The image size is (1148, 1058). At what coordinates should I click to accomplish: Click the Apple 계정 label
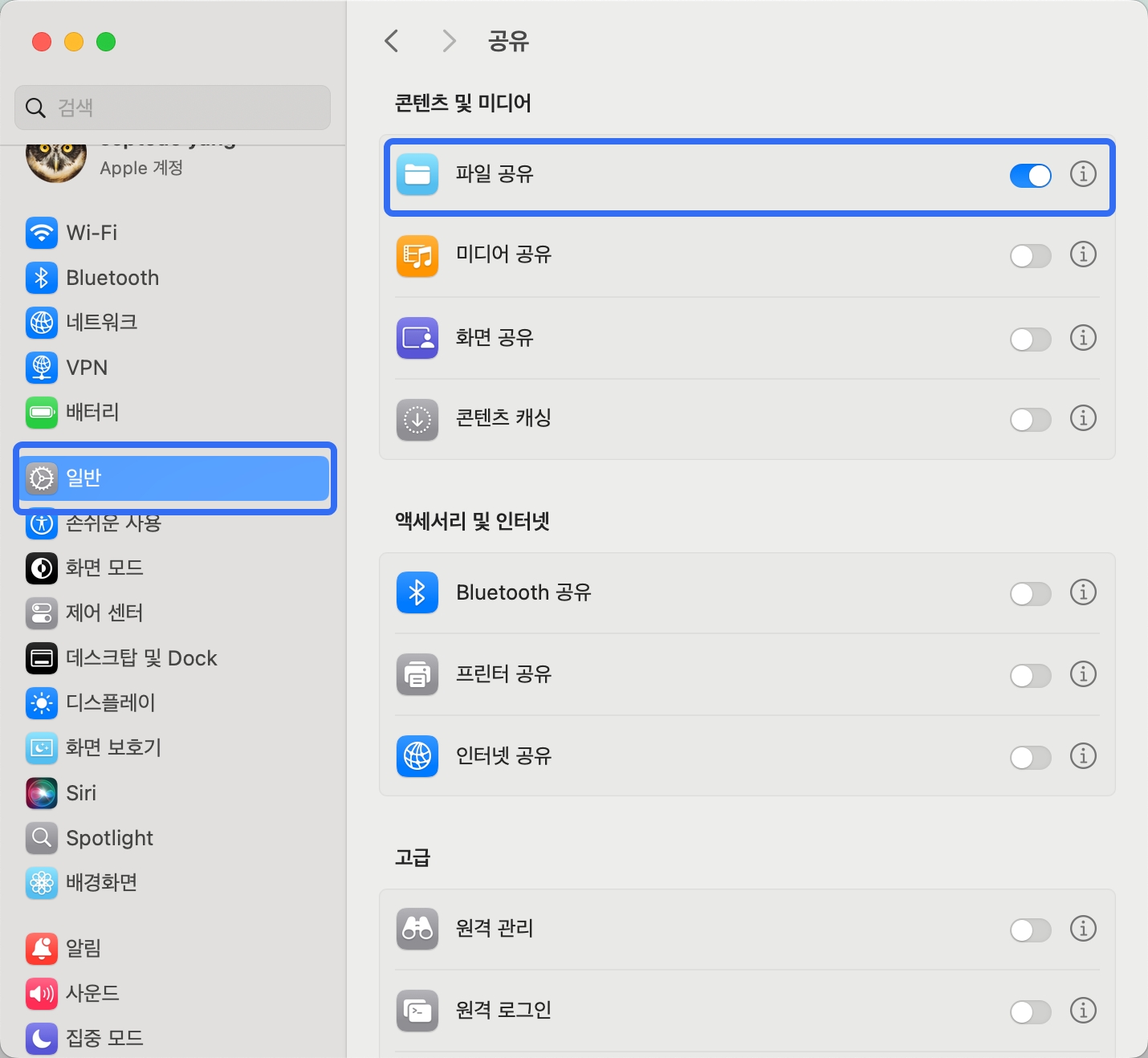[x=141, y=168]
